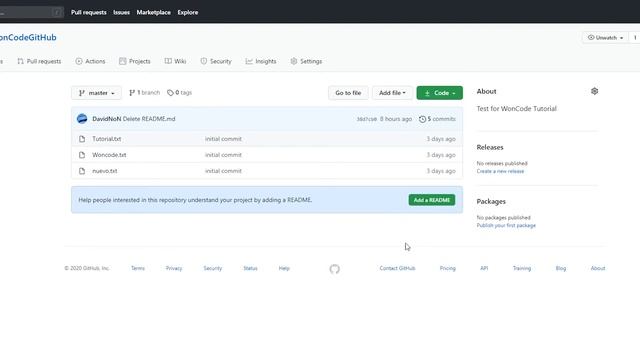Open the Status footer link
The height and width of the screenshot is (360, 640).
[x=251, y=268]
